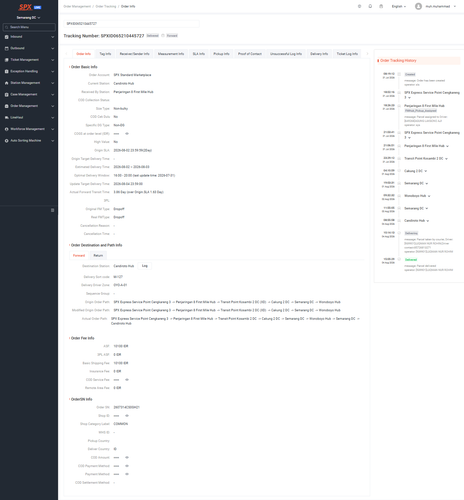Click the Log button beside Destination Station
This screenshot has height=500, width=464.
(145, 266)
